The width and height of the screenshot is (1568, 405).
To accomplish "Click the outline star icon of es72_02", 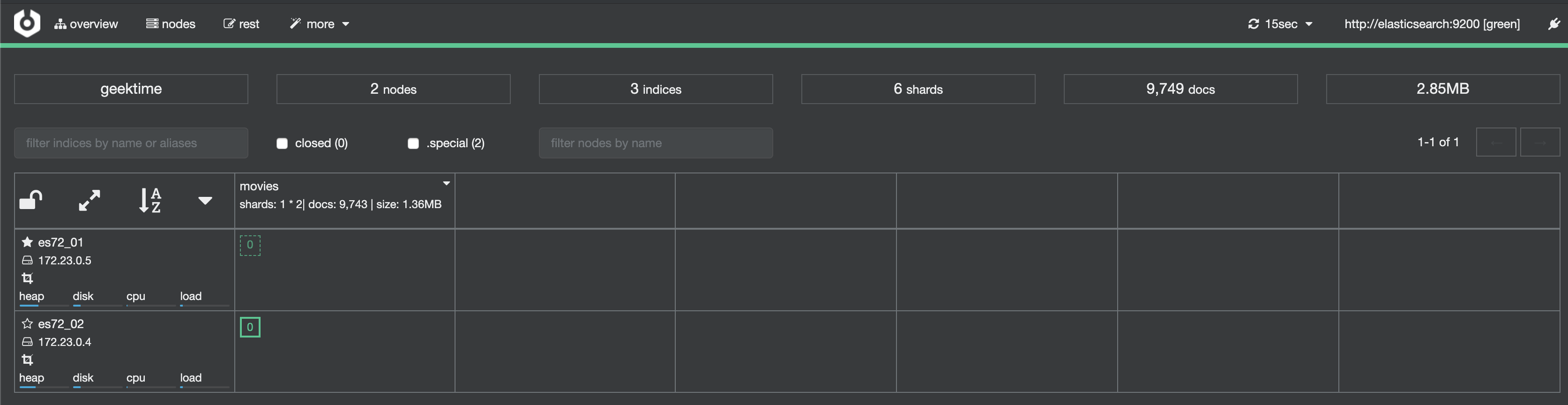I will coord(27,323).
